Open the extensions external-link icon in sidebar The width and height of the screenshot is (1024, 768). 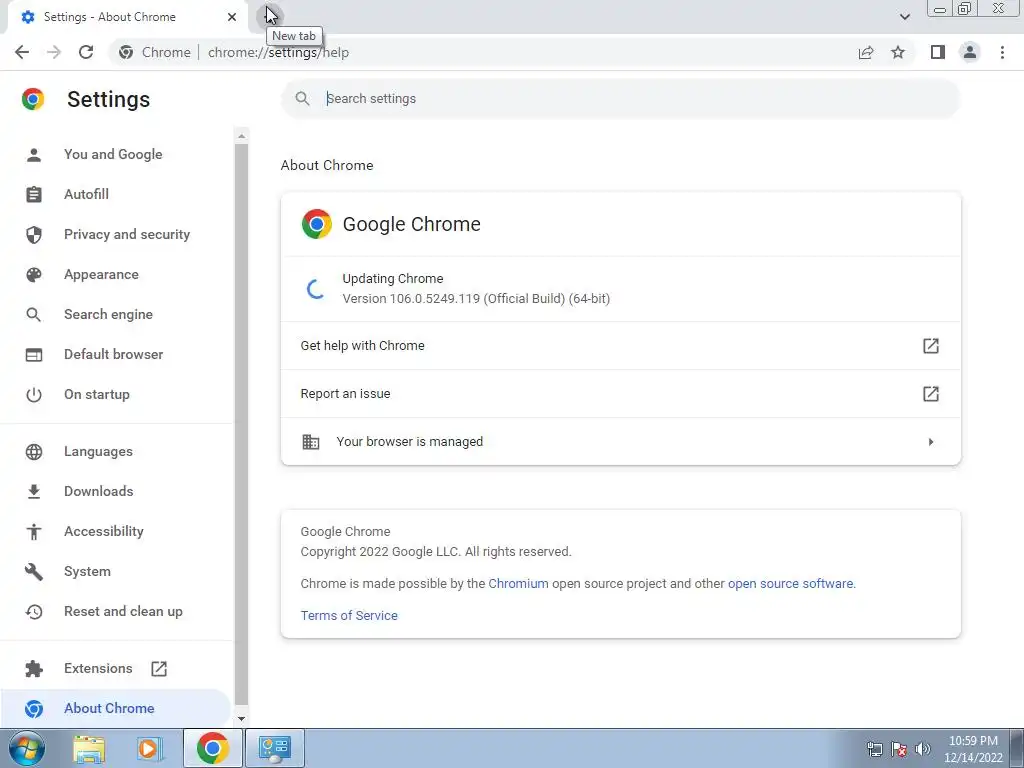click(159, 669)
